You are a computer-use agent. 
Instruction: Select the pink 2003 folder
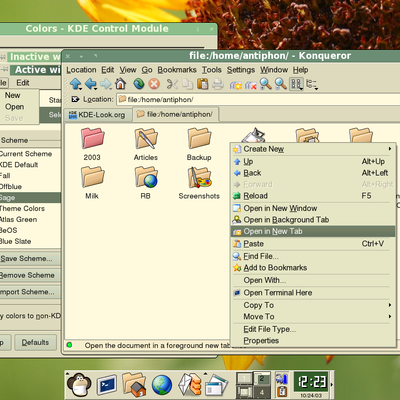pyautogui.click(x=92, y=138)
